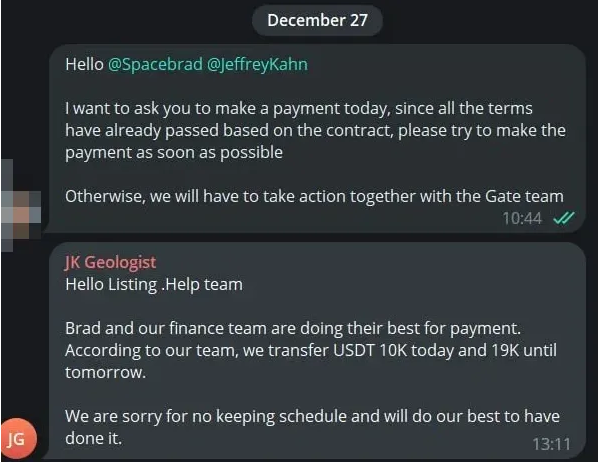Screen dimensions: 598x462
Task: Click the JK Geologist sender name
Action: [x=111, y=262]
